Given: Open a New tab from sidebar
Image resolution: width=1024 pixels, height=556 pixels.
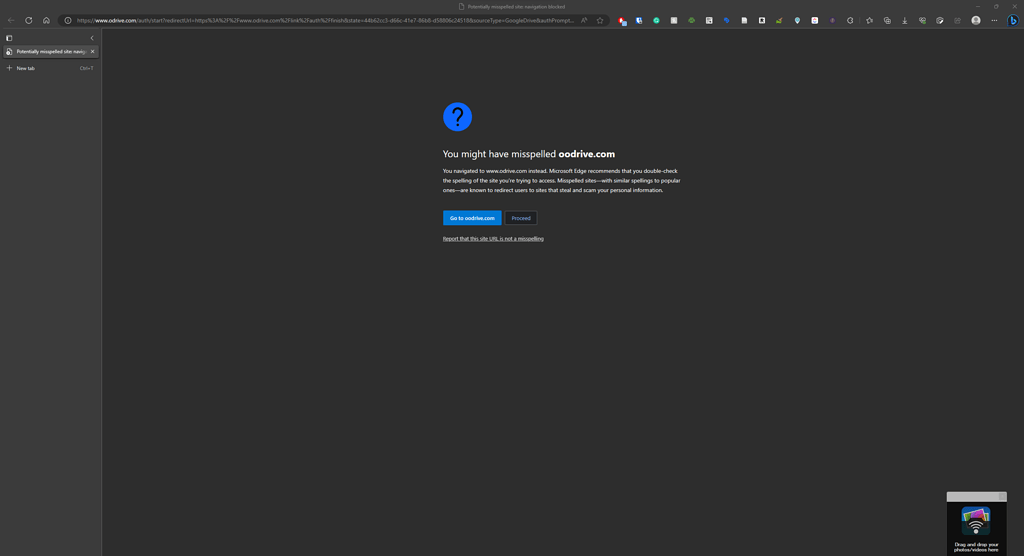Looking at the screenshot, I should pyautogui.click(x=25, y=68).
